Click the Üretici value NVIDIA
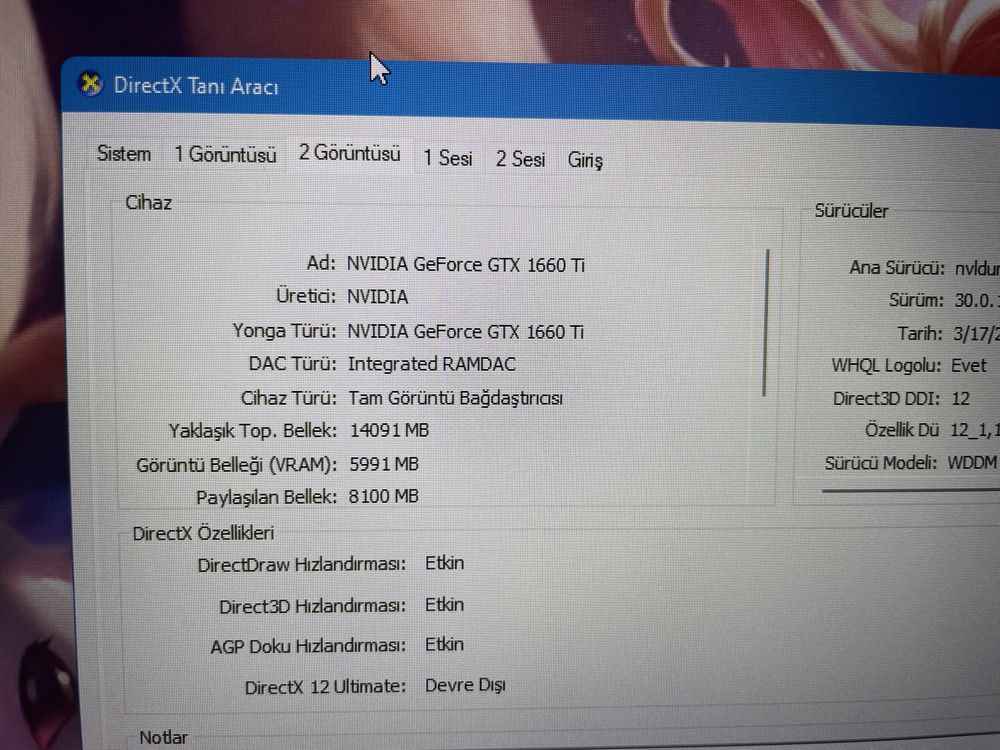Screen dimensions: 1000x750 (378, 297)
